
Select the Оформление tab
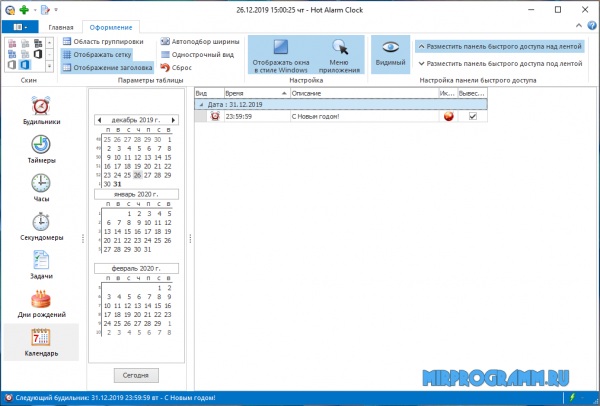point(111,27)
